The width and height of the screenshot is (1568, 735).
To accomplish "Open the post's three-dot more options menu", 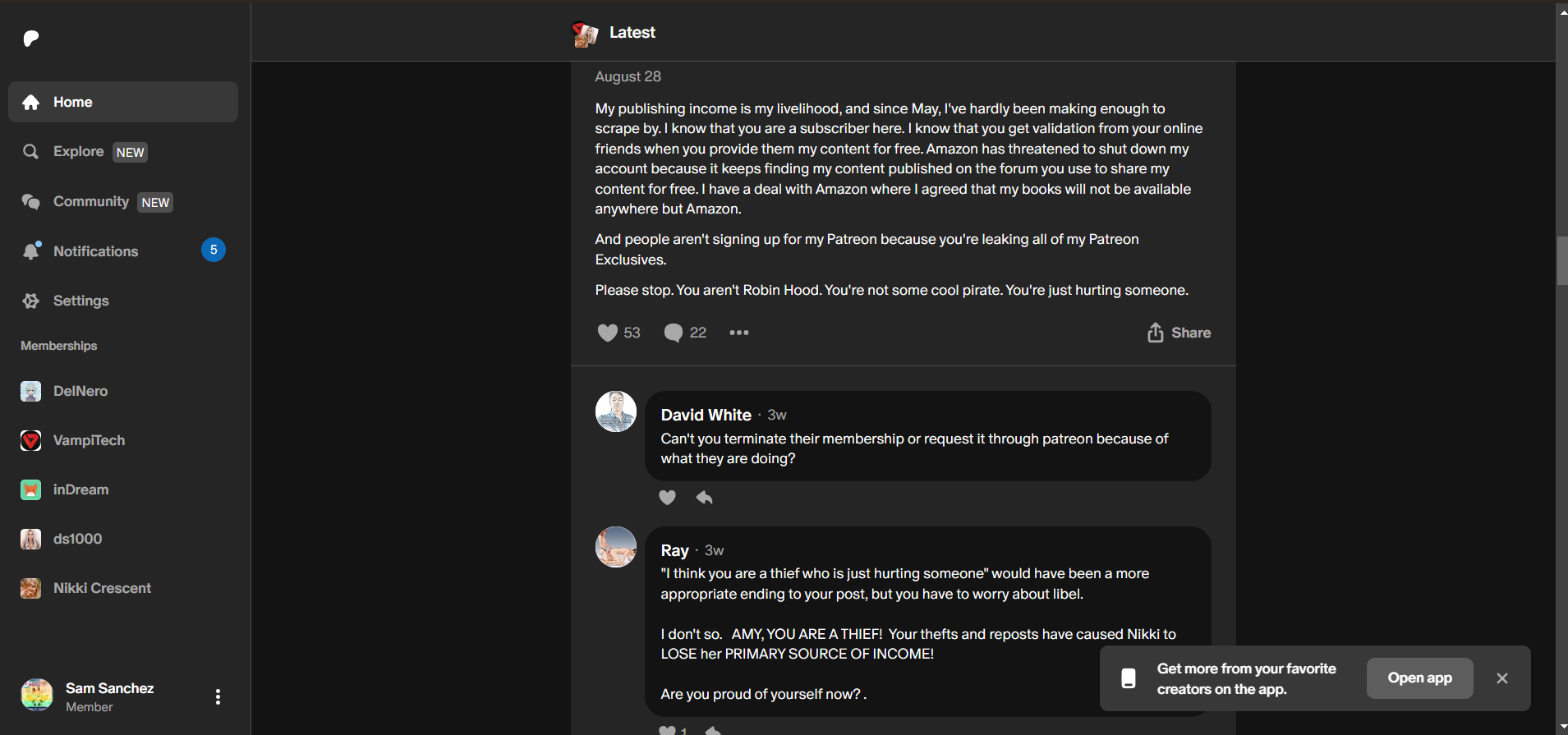I will tap(739, 333).
